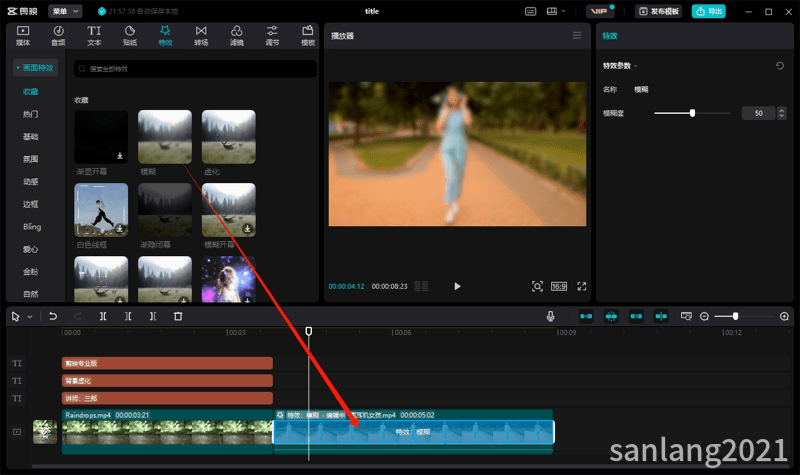The image size is (800, 475).
Task: Select the purple sparkle girl effect thumbnail
Action: [x=229, y=280]
